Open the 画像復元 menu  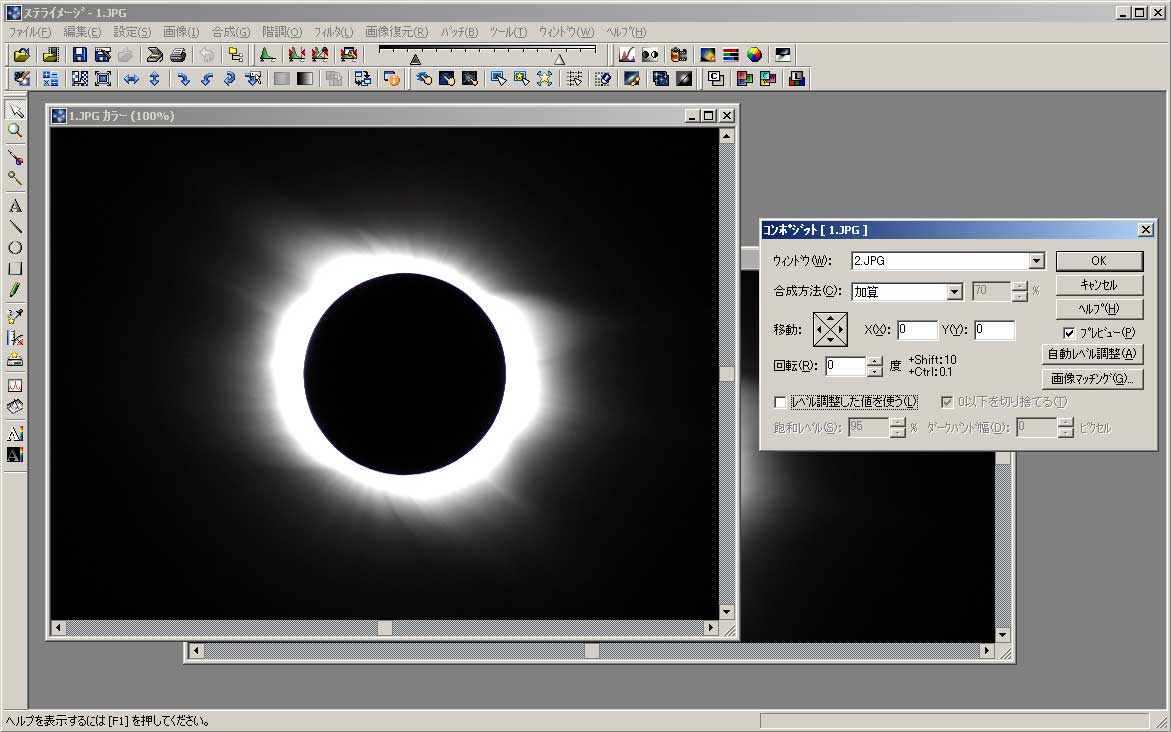[396, 32]
